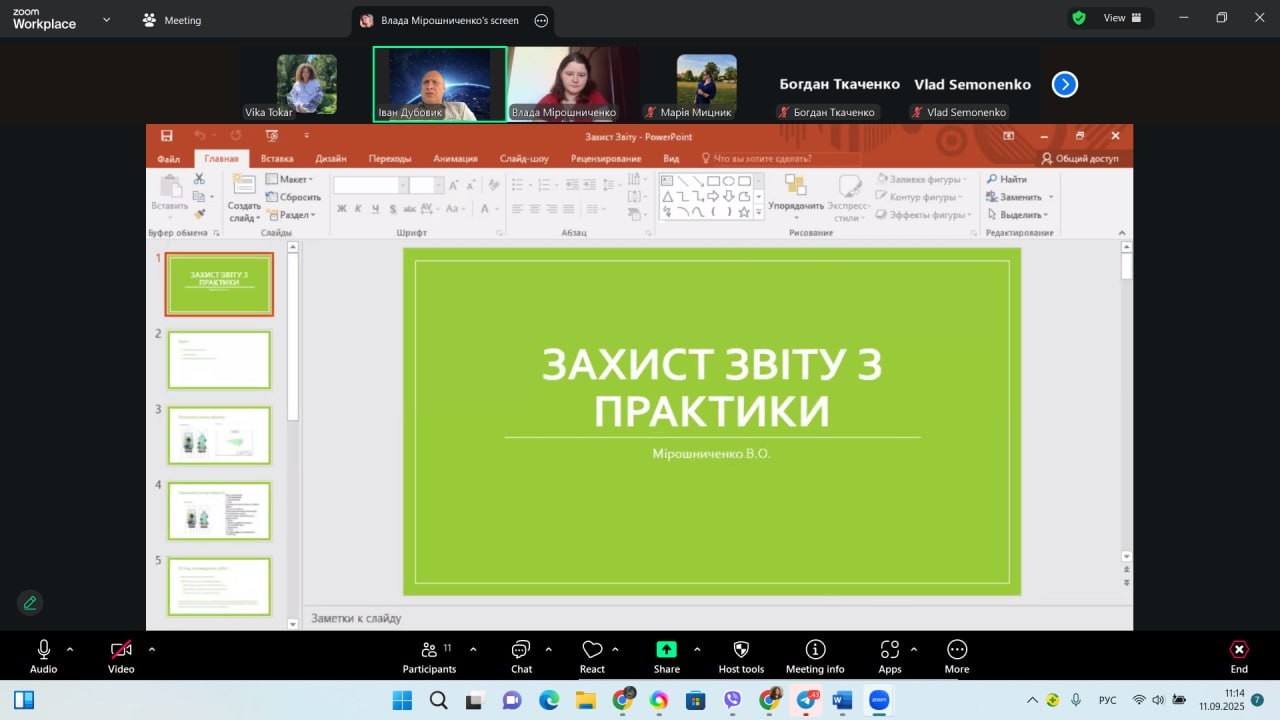This screenshot has height=720, width=1280.
Task: Open the View layout dropdown
Action: click(1122, 18)
